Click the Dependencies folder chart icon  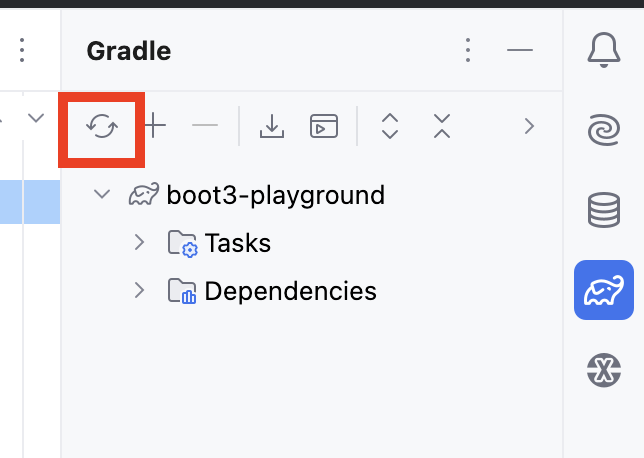click(182, 291)
